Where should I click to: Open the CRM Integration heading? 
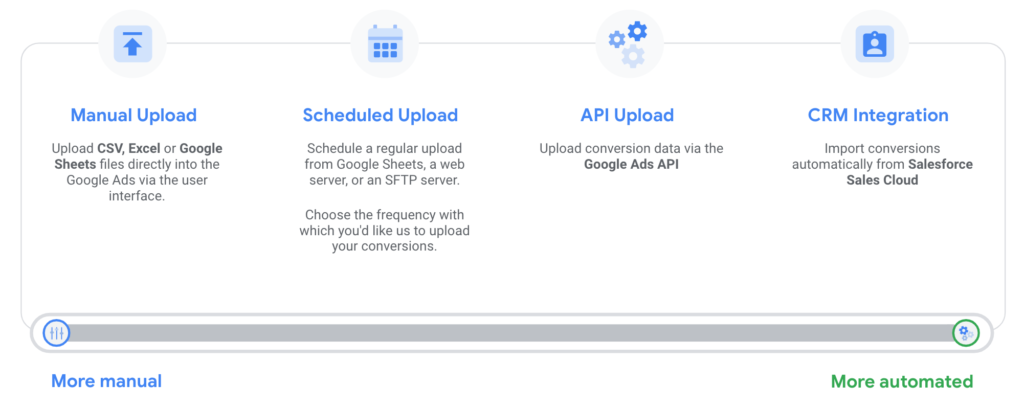click(x=878, y=116)
